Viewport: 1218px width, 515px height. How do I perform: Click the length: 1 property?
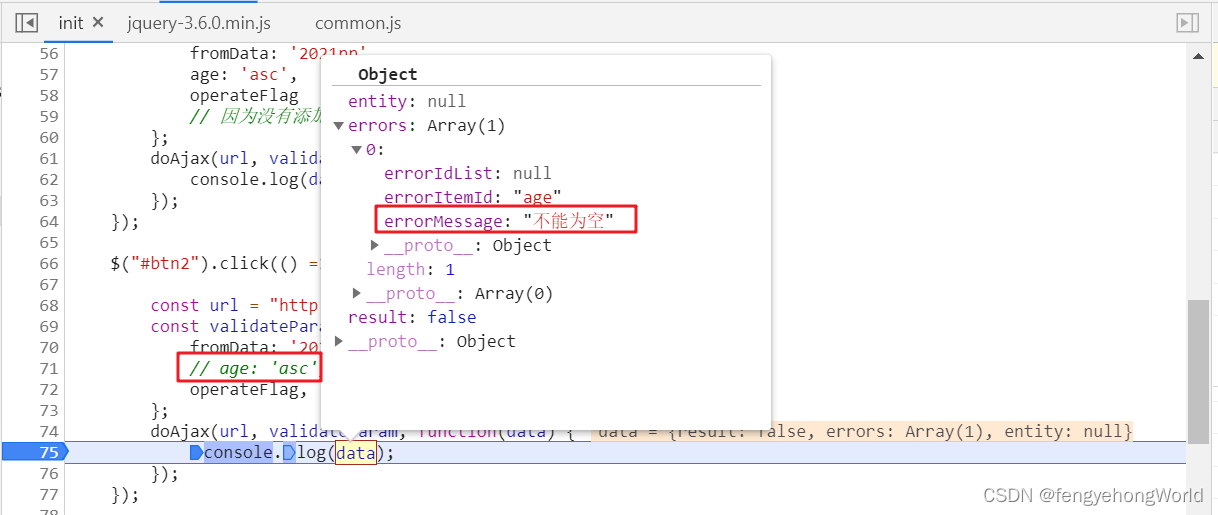click(410, 269)
